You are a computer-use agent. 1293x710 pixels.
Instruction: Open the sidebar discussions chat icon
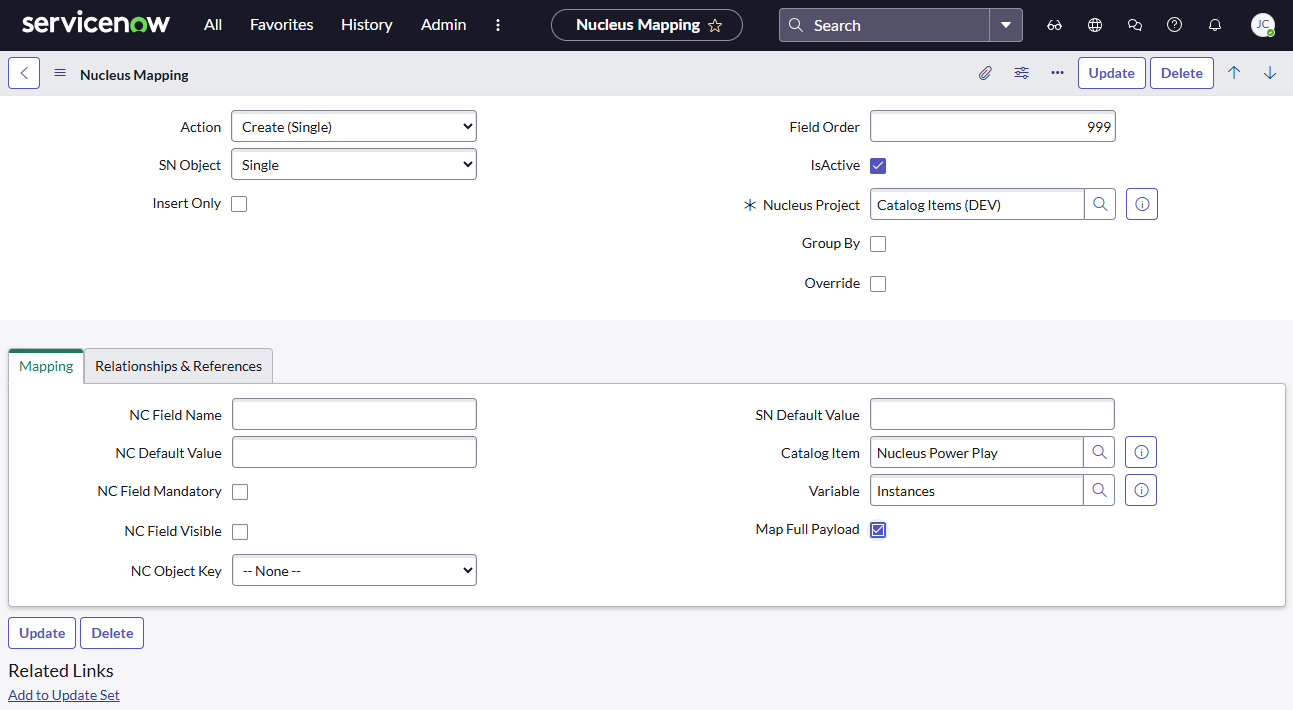[1135, 25]
